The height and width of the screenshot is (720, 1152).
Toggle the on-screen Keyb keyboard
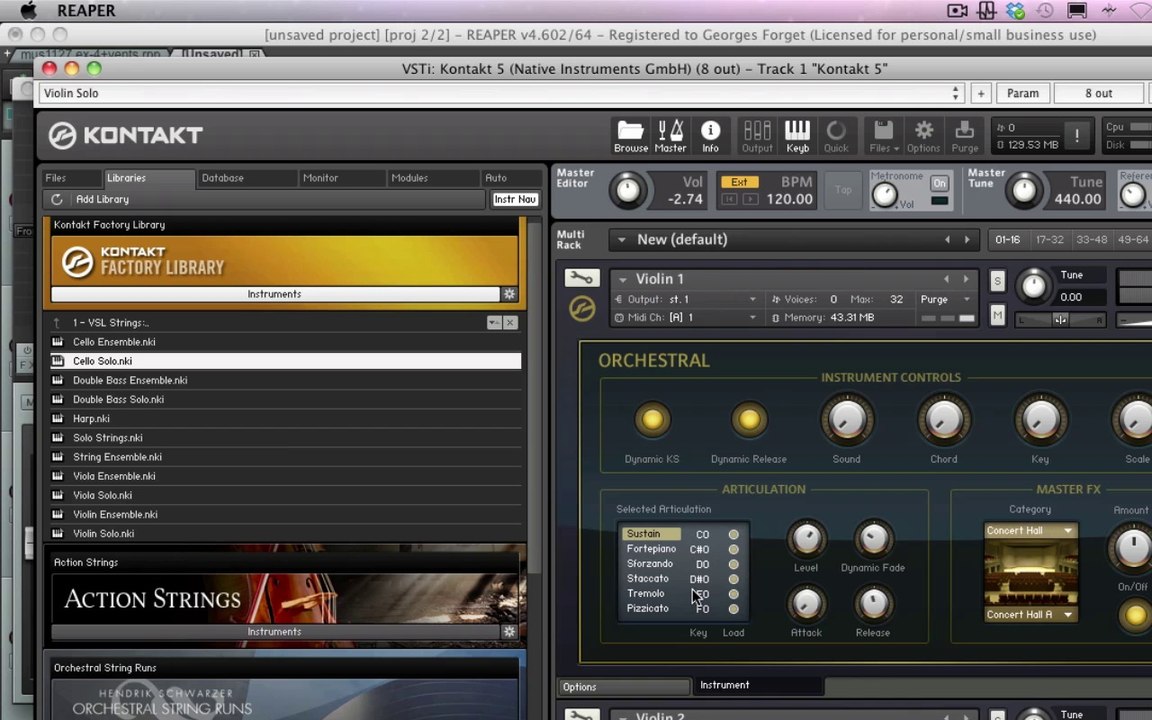pyautogui.click(x=797, y=136)
